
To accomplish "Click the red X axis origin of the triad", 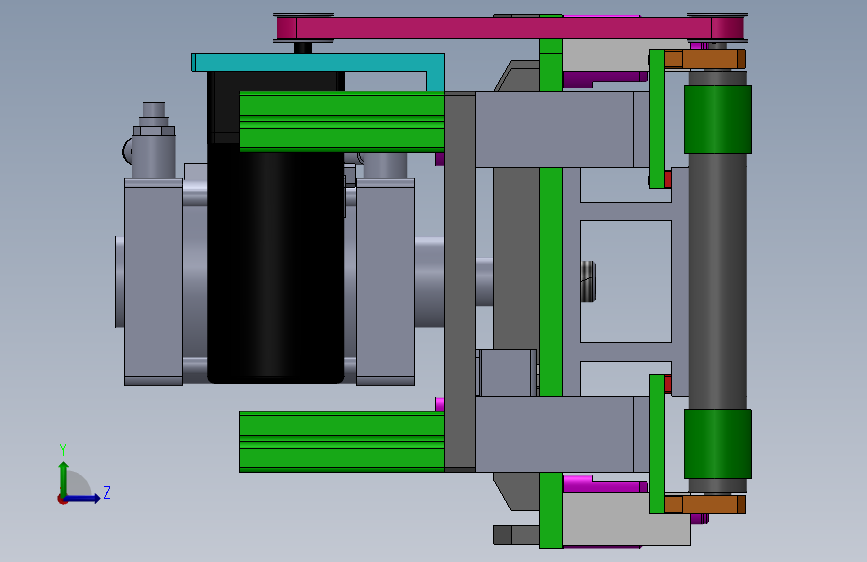I will [62, 499].
